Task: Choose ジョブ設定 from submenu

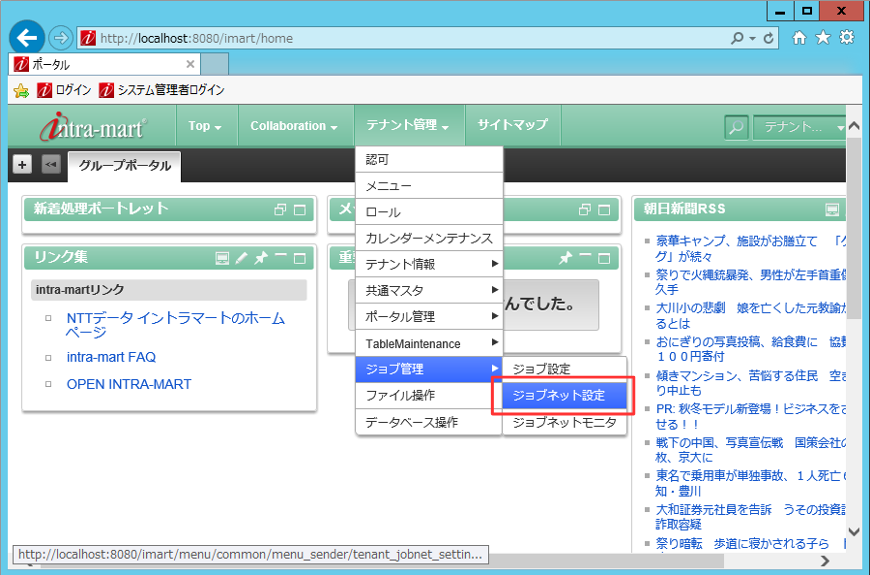Action: [565, 369]
